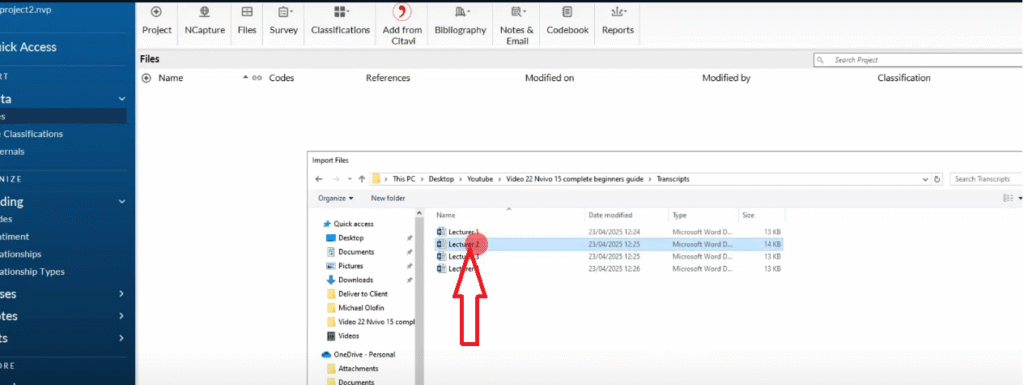This screenshot has width=1024, height=385.
Task: Expand the address bar history dropdown
Action: [x=925, y=179]
